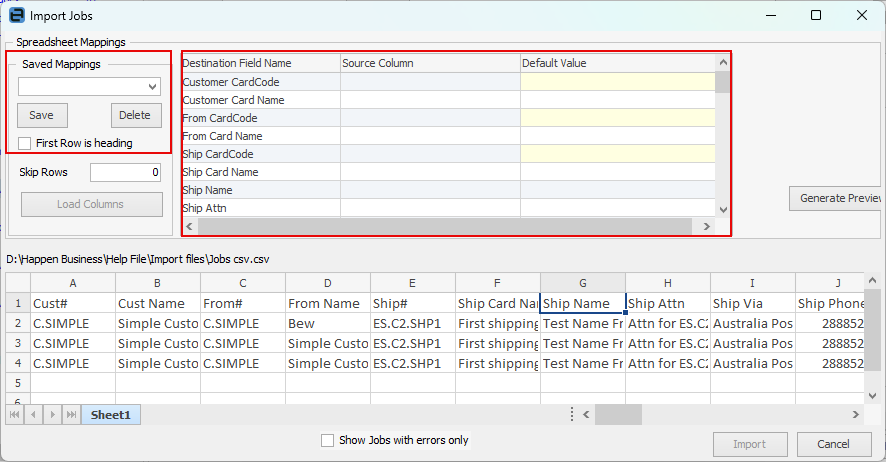Close the Import Jobs window
This screenshot has height=462, width=886.
tap(862, 15)
